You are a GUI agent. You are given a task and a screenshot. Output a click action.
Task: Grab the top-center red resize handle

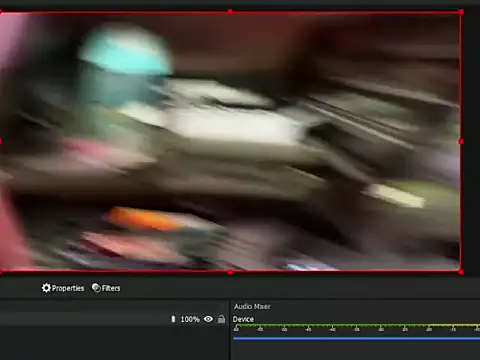(230, 12)
